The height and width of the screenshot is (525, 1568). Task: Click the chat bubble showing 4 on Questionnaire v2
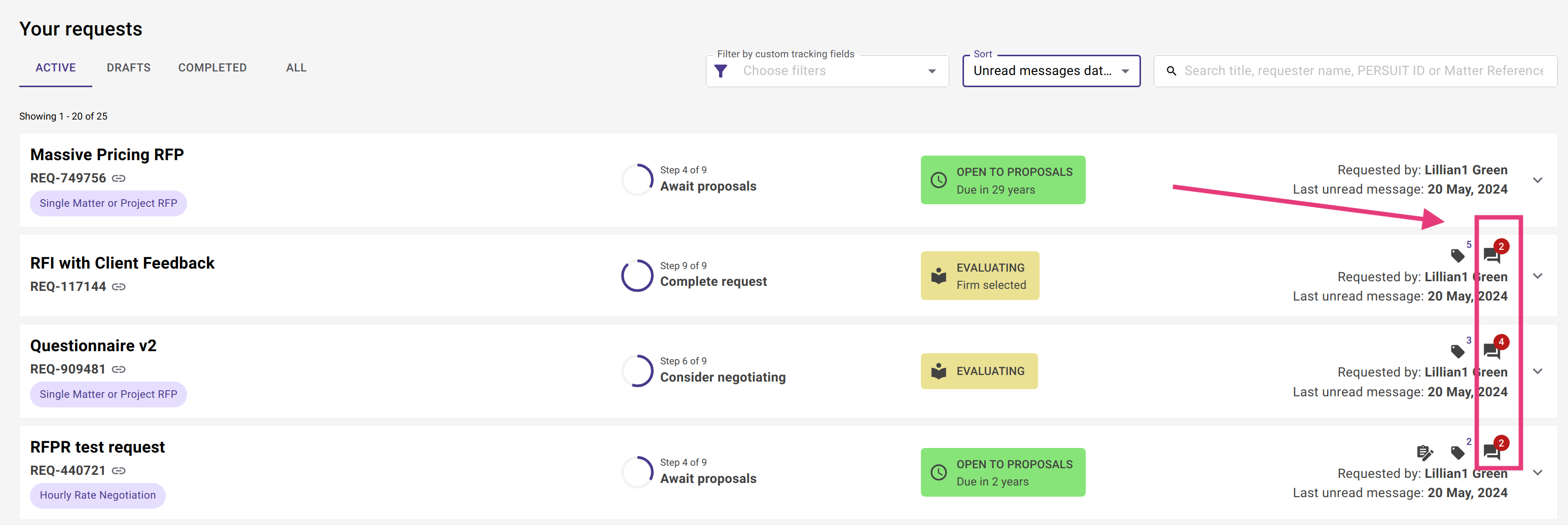[1491, 351]
